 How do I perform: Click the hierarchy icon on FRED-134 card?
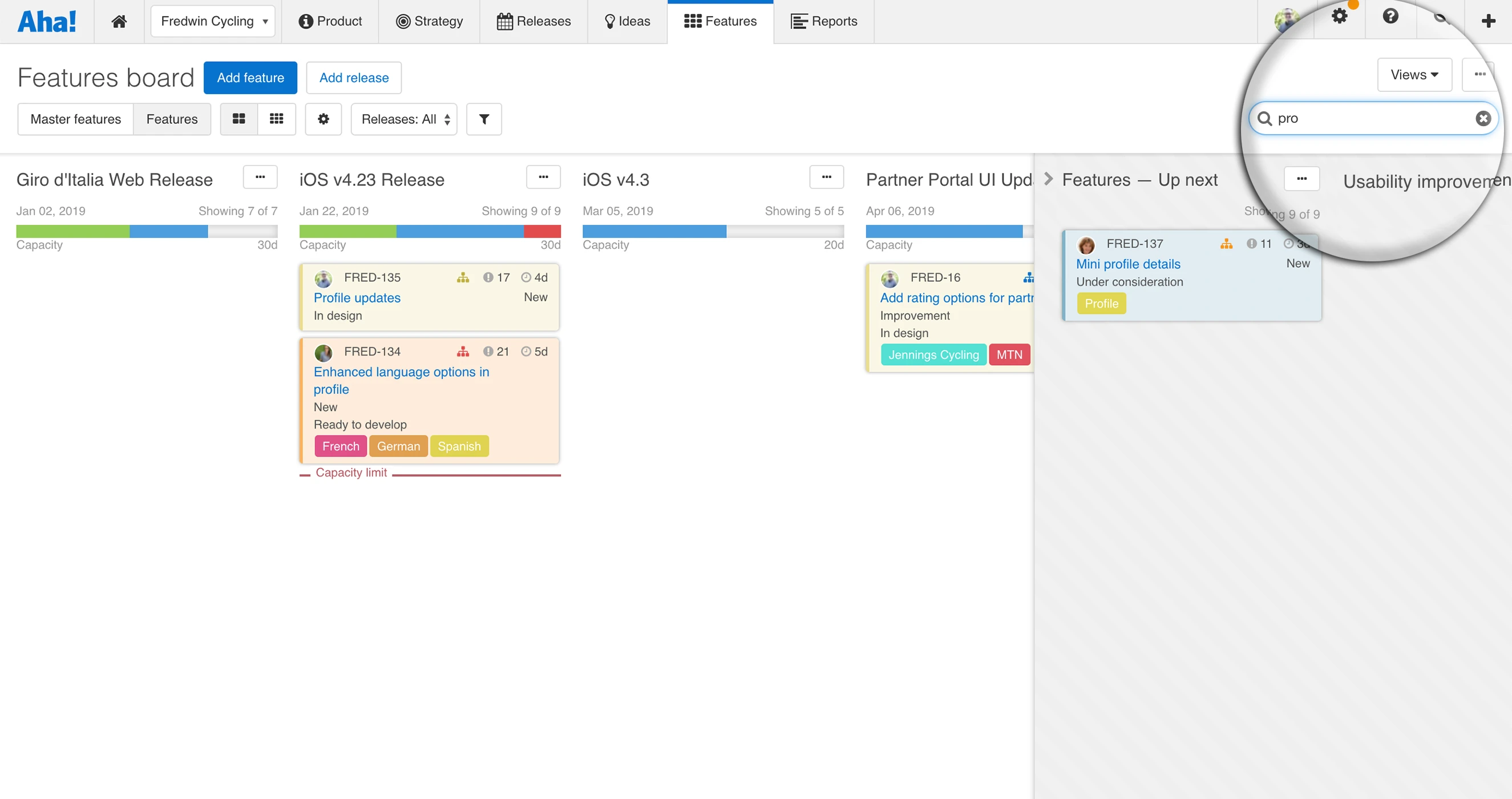(x=463, y=352)
